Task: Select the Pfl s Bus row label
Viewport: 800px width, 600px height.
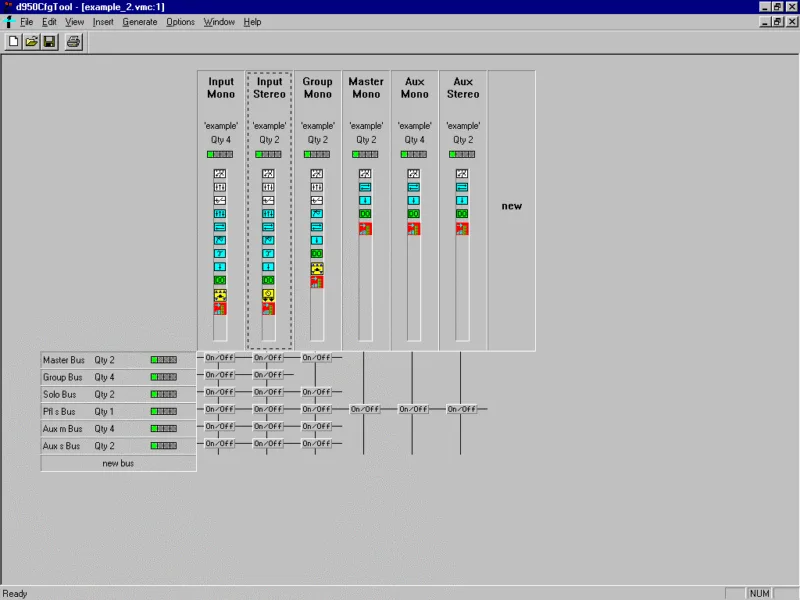Action: coord(59,412)
